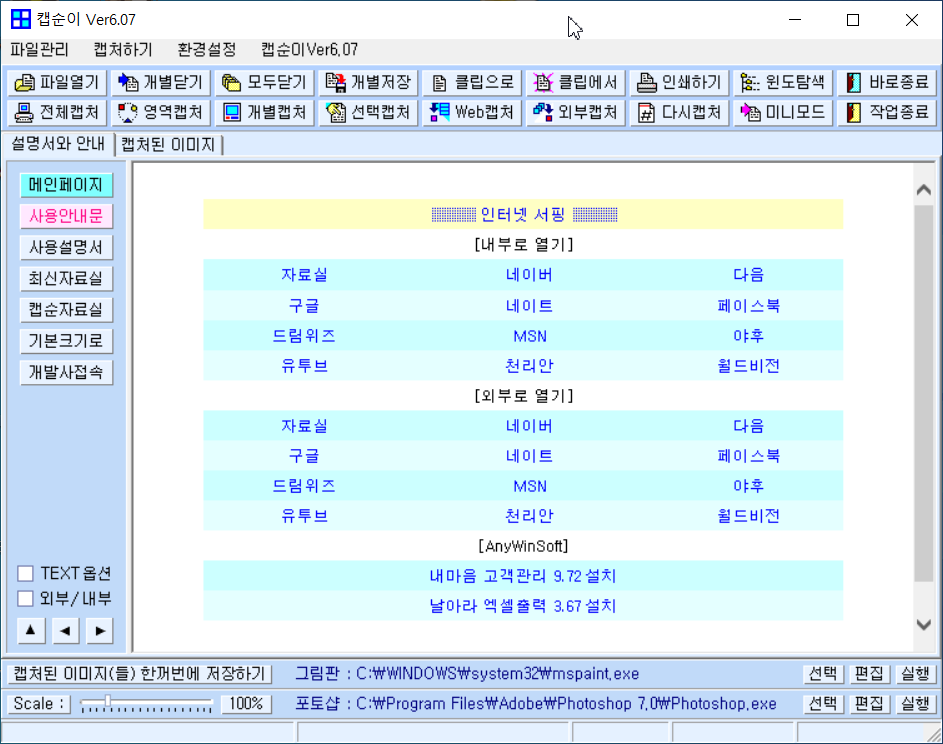Switch to 설명서와 안내 tab
This screenshot has width=943, height=744.
[58, 144]
